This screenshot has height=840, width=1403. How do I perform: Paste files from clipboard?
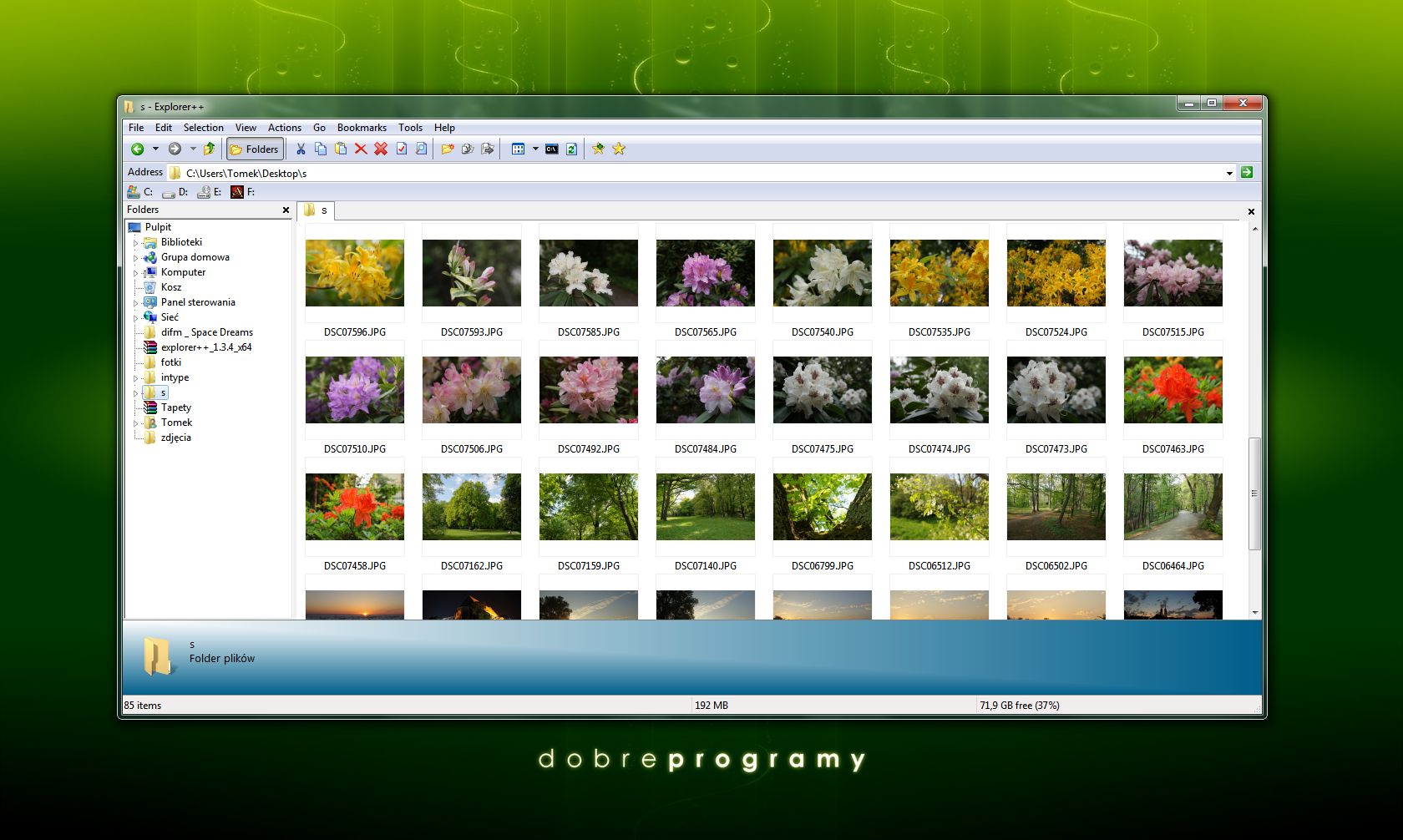coord(341,149)
